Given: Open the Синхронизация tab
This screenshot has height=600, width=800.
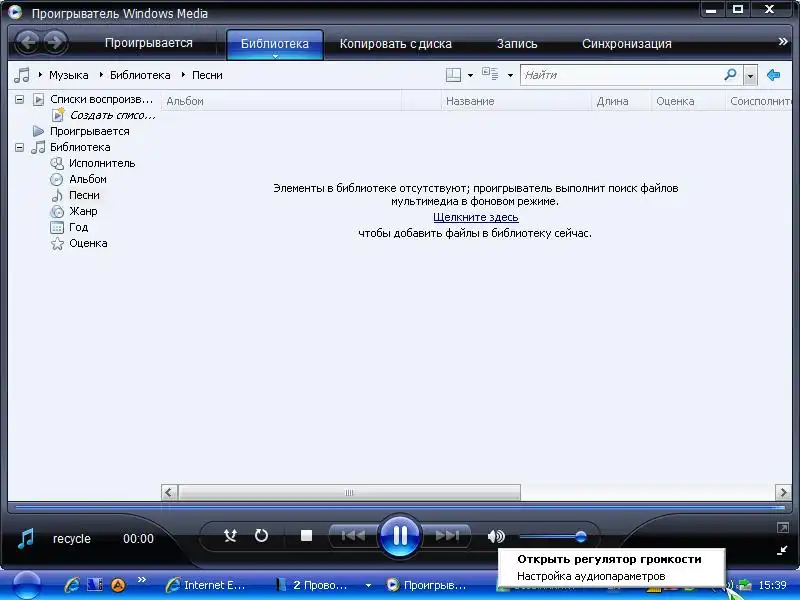Looking at the screenshot, I should [x=627, y=44].
